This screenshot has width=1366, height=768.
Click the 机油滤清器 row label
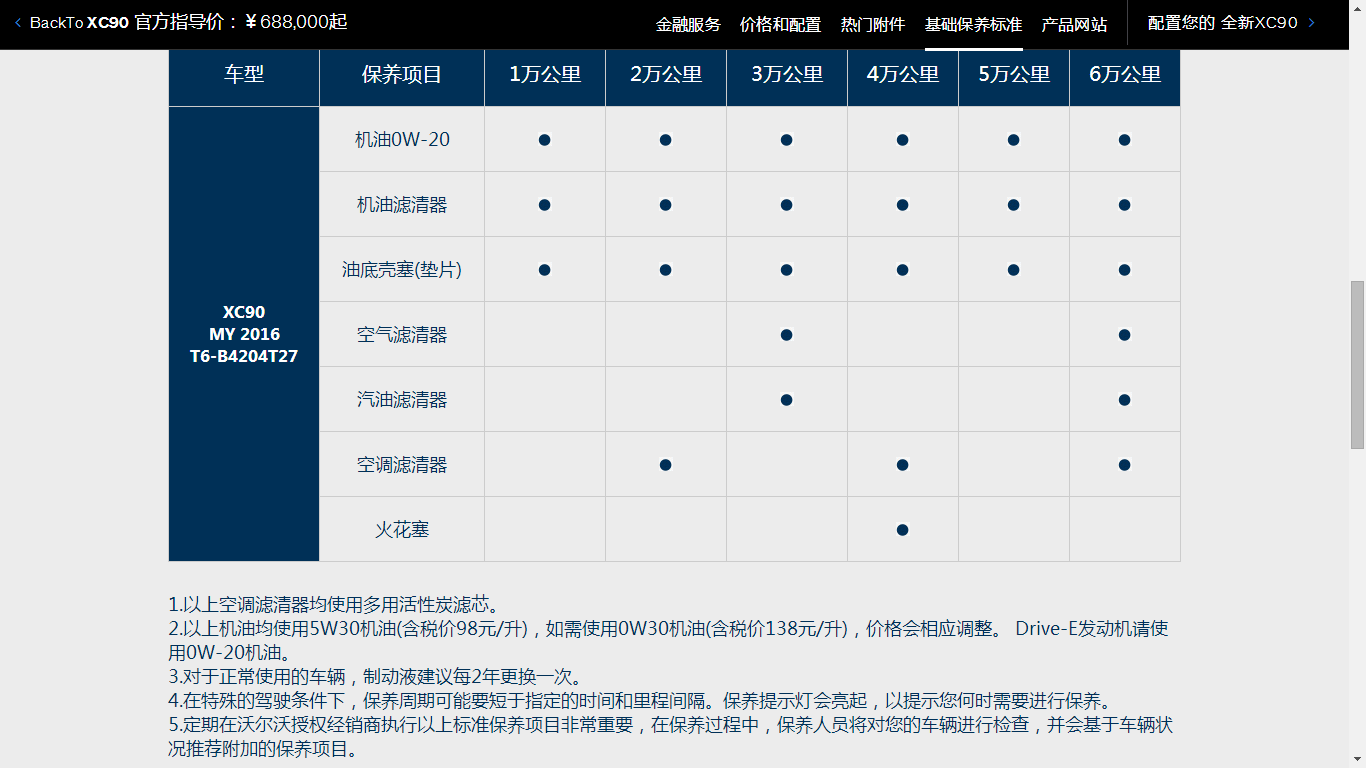click(x=402, y=205)
